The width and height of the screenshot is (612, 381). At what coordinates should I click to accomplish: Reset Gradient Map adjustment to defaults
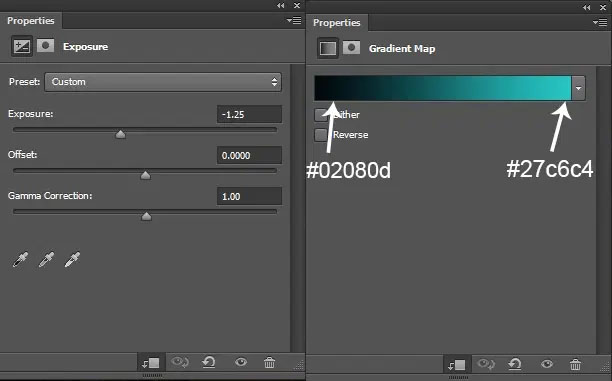515,365
